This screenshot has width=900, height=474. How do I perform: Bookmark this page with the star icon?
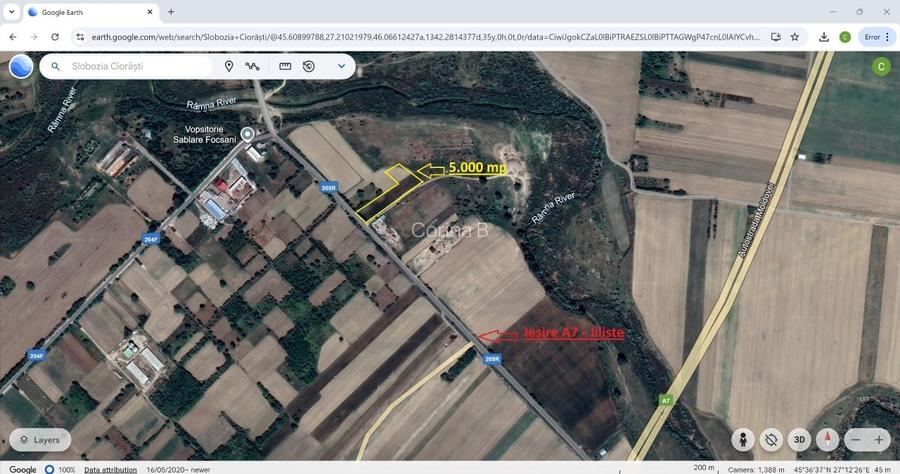pyautogui.click(x=794, y=37)
